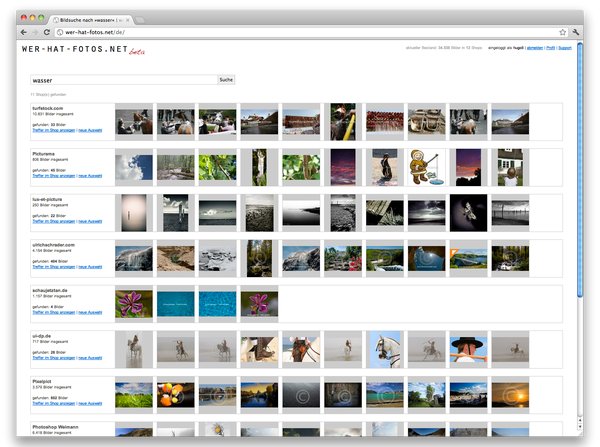Open the lux-et-picture insect on black thumbnail

[468, 213]
